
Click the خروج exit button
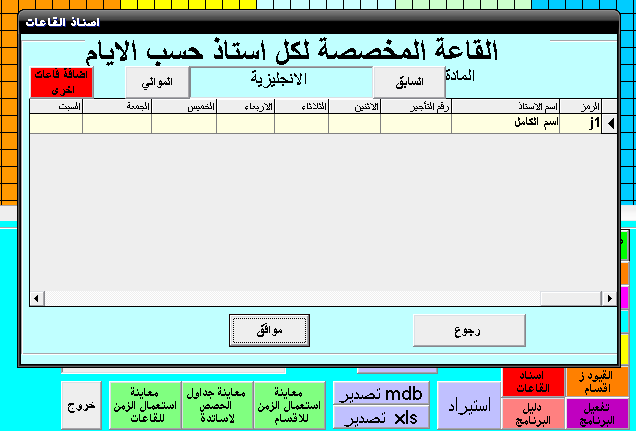[81, 405]
